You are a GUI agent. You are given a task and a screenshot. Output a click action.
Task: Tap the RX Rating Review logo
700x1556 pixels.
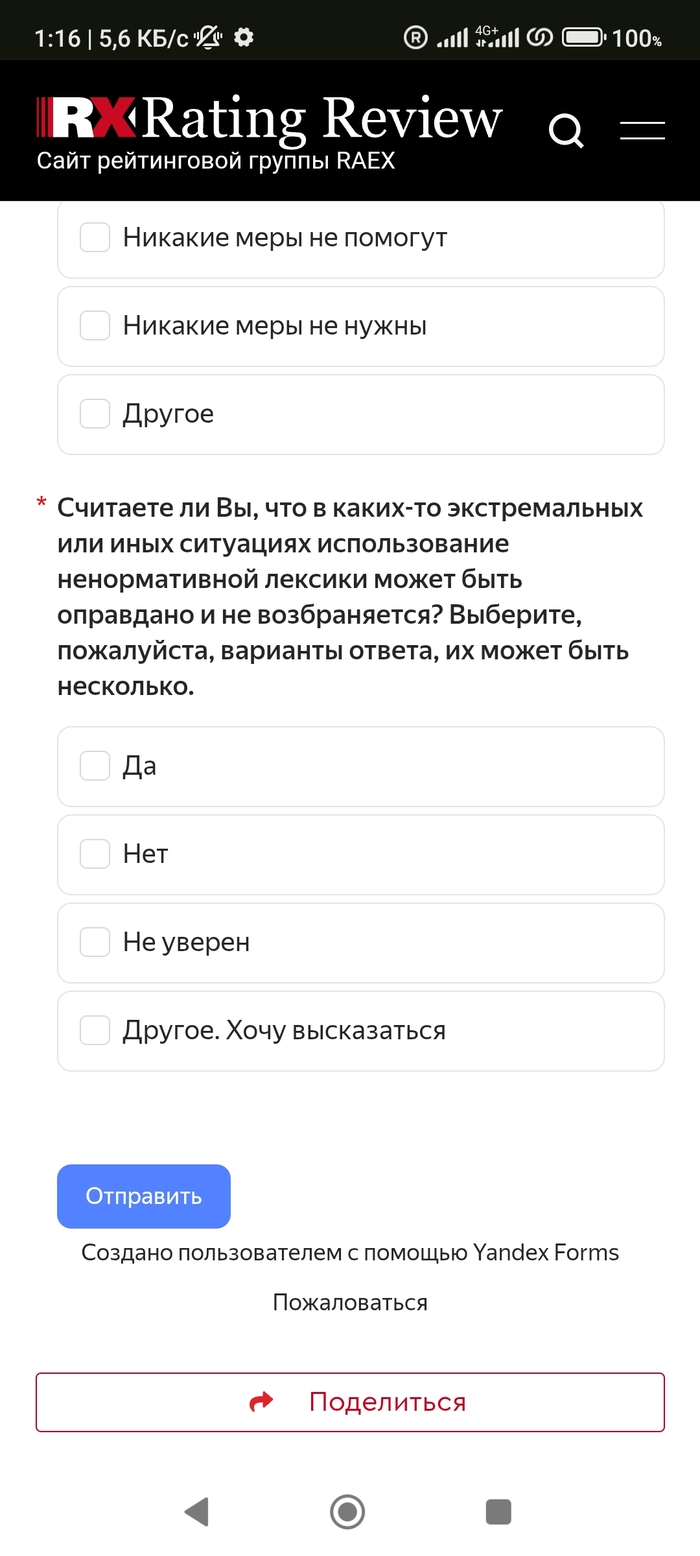click(x=268, y=120)
